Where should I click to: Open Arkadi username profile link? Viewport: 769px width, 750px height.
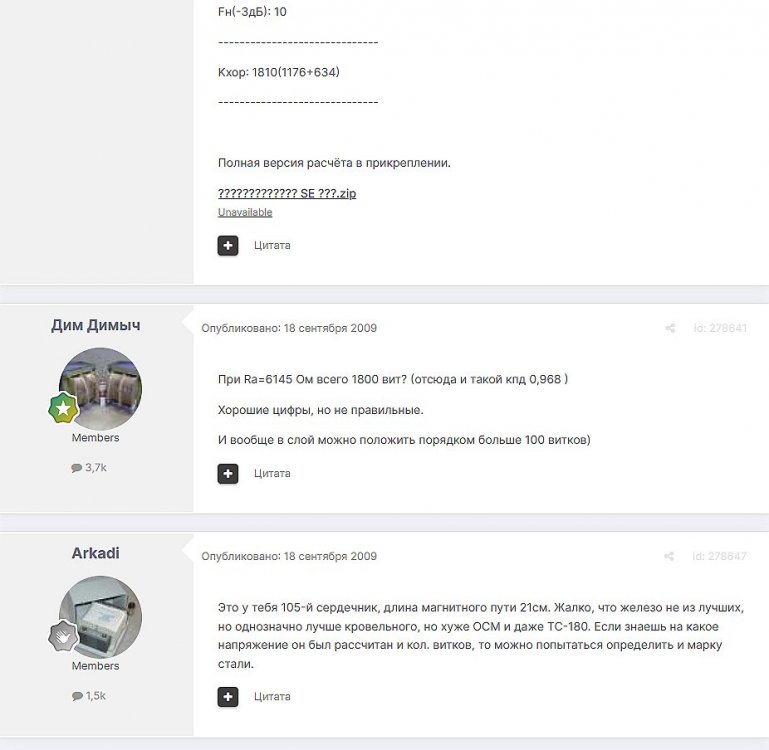tap(96, 553)
